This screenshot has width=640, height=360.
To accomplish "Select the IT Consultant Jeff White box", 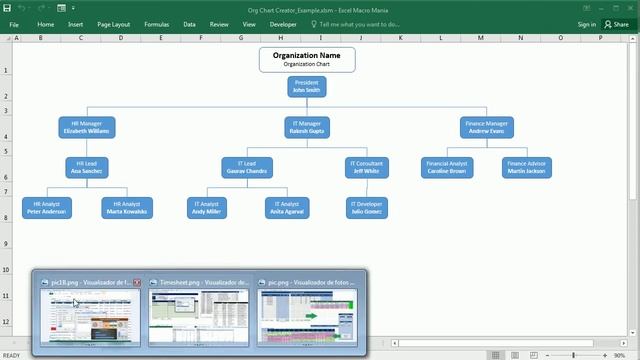I will pyautogui.click(x=367, y=167).
